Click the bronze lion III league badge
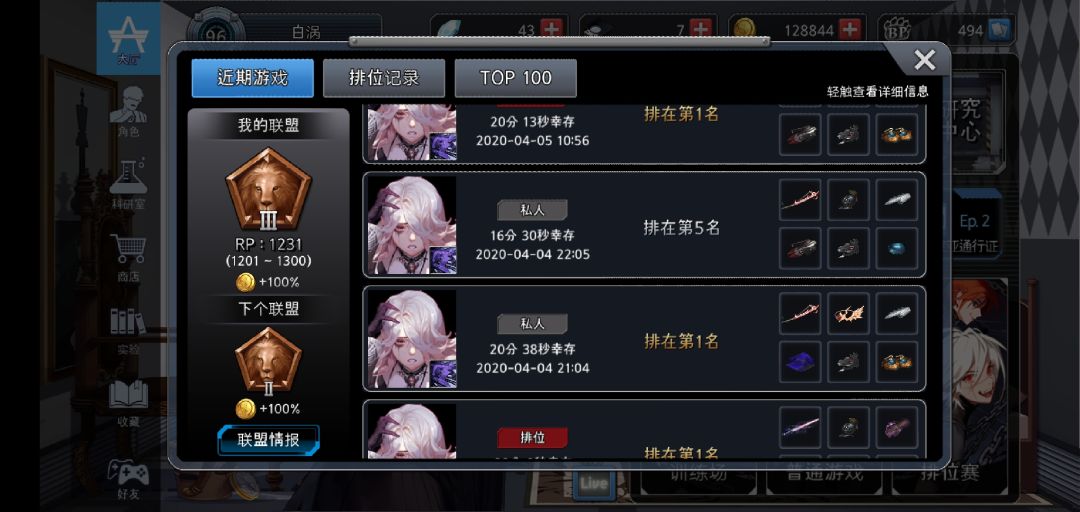1080x512 pixels. (268, 190)
